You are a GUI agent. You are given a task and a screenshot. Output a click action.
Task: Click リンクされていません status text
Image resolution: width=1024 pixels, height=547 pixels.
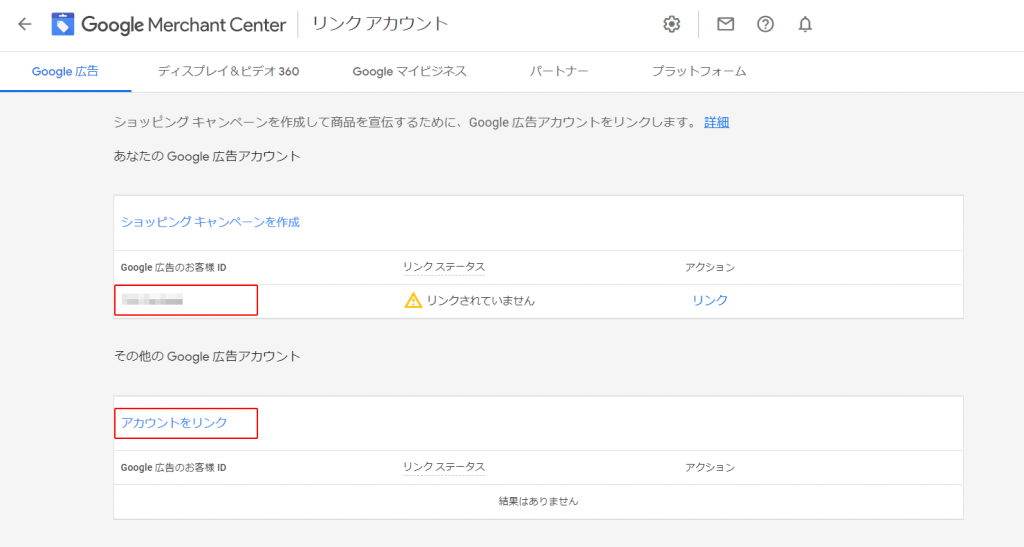(x=481, y=301)
